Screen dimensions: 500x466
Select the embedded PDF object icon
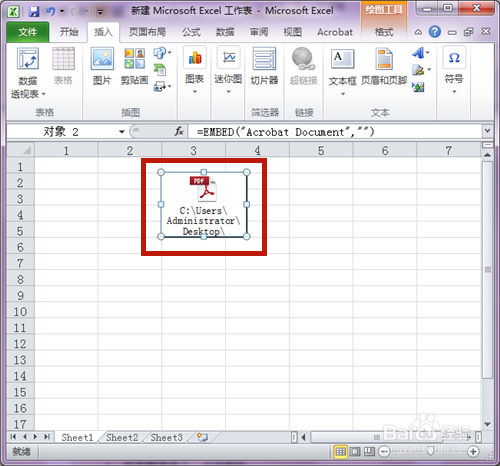[x=204, y=189]
